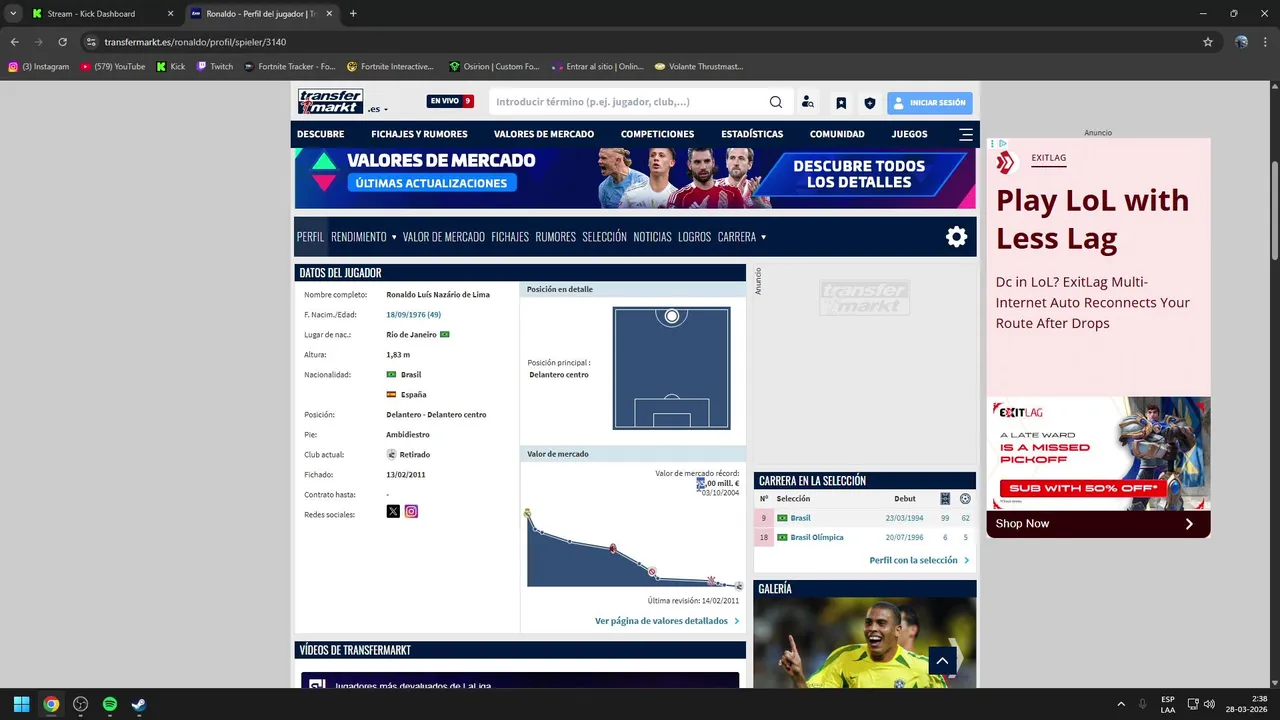Image resolution: width=1280 pixels, height=720 pixels.
Task: Click the Transfermarkt logo
Action: (x=330, y=101)
